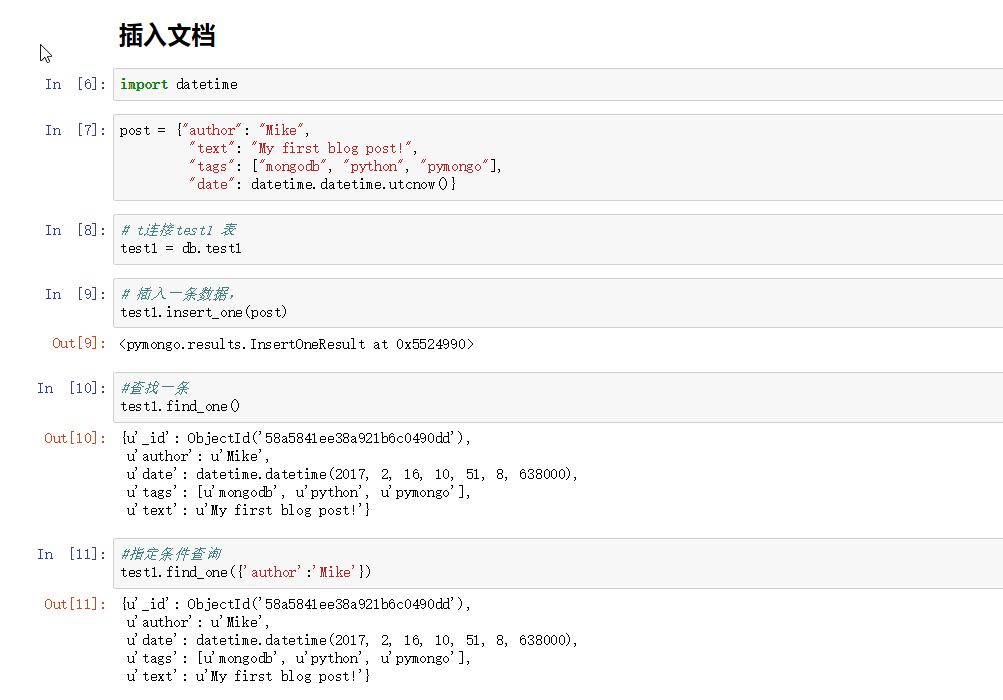Toggle output via the Out[9] prompt
Viewport: 1003px width, 700px height.
coord(79,344)
